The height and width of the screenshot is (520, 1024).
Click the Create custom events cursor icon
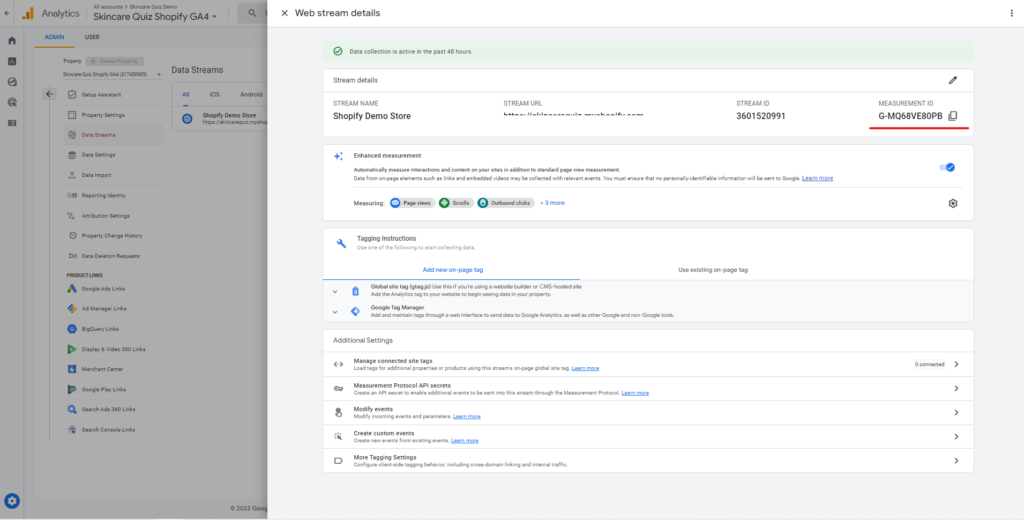point(338,436)
